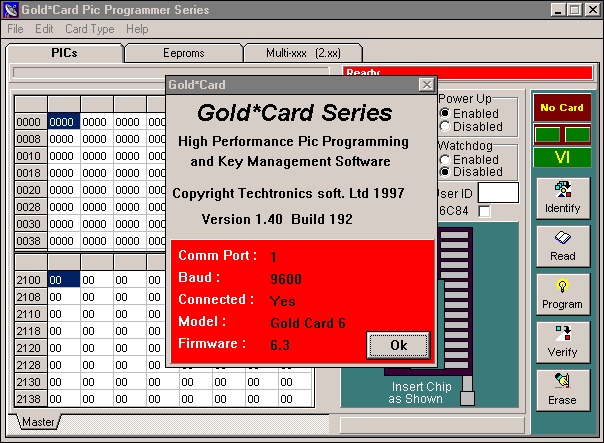
Task: Select highlighted 00 cell in row 2100
Action: 64,280
